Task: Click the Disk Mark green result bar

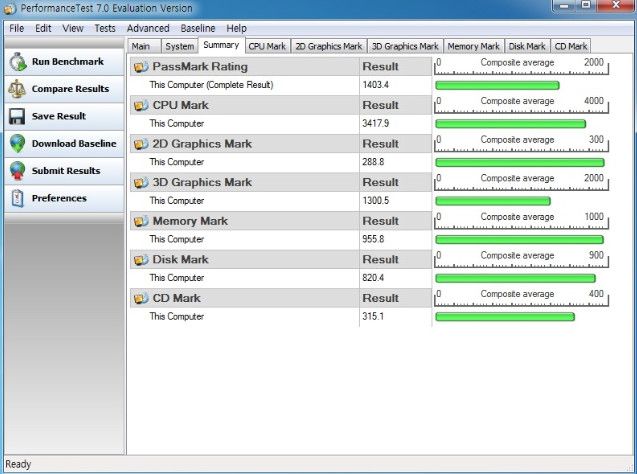Action: pyautogui.click(x=516, y=278)
